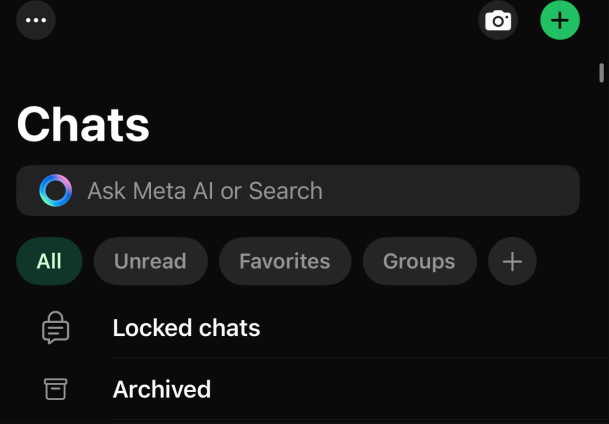Filter chats by Favorites
609x424 pixels.
pos(285,262)
